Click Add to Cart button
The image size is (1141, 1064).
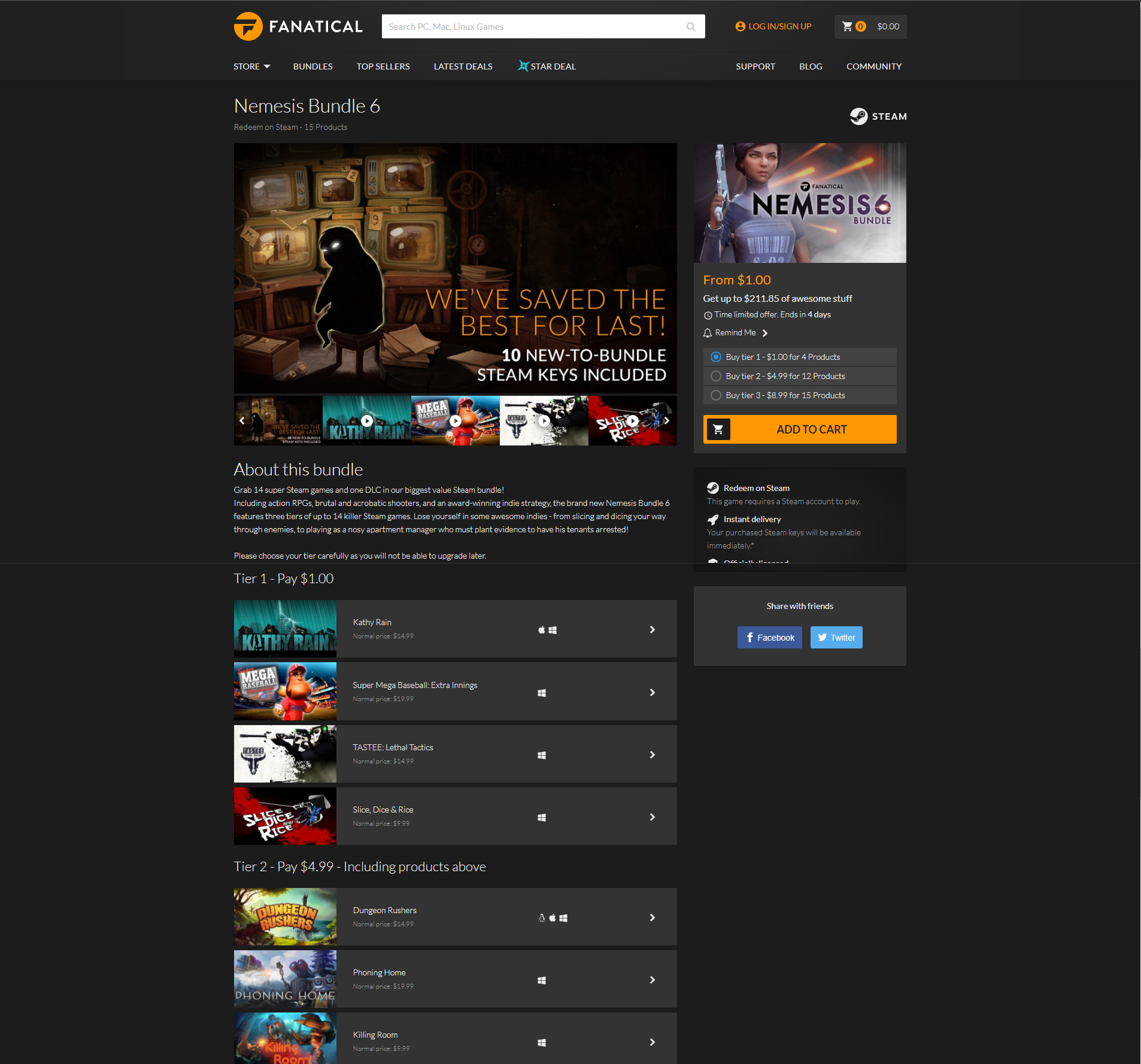800,429
